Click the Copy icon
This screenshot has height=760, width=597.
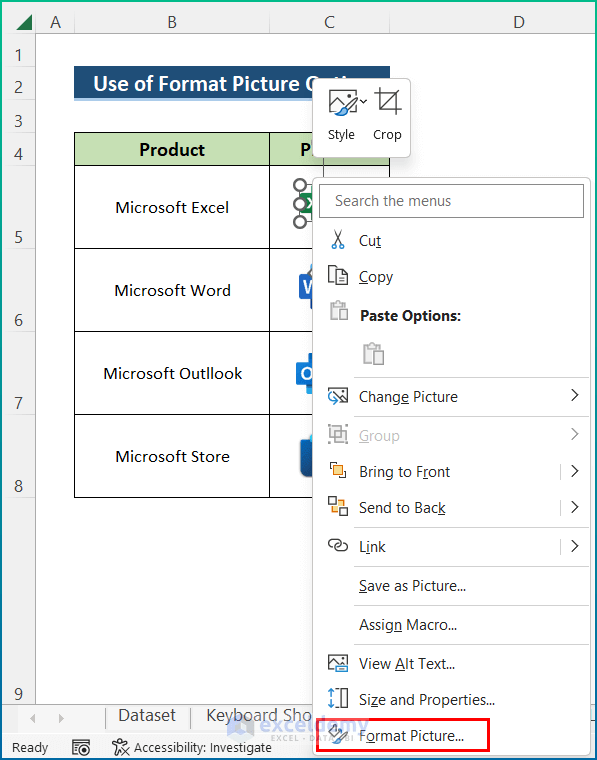click(338, 276)
